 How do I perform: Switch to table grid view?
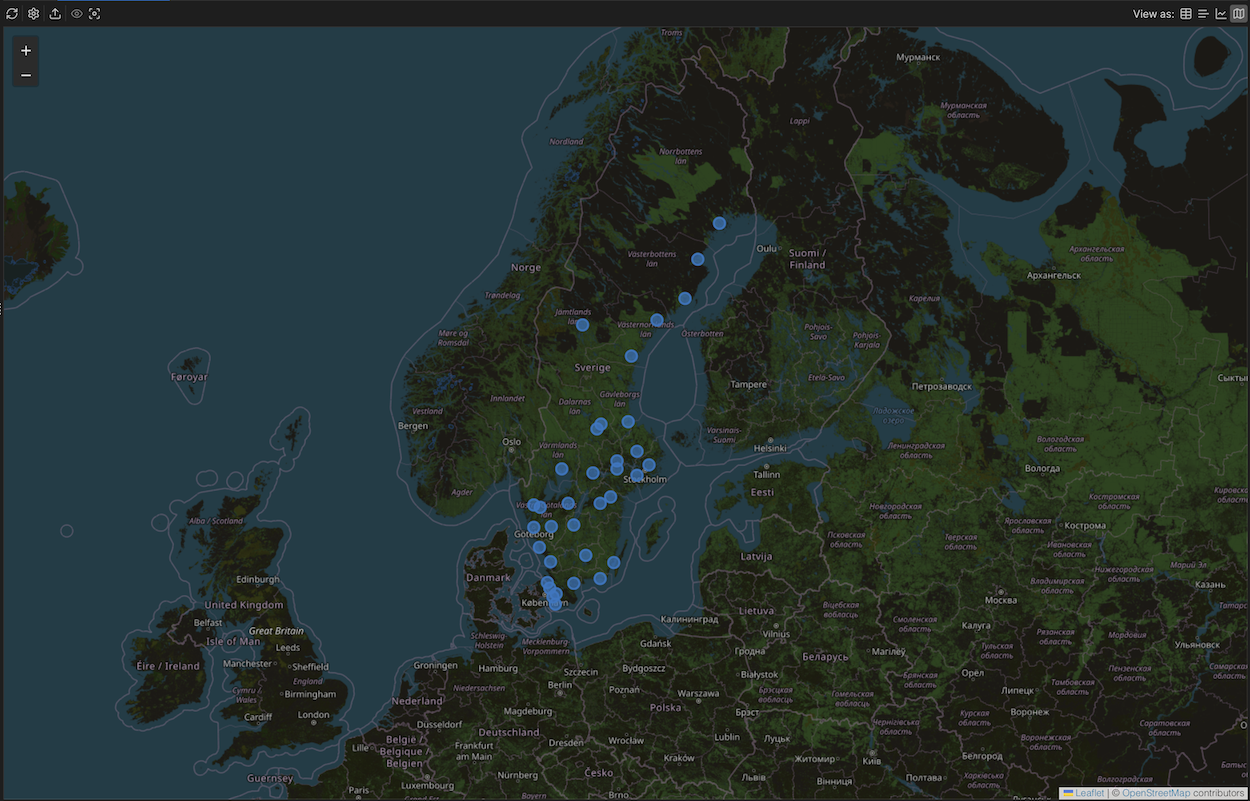click(1186, 14)
